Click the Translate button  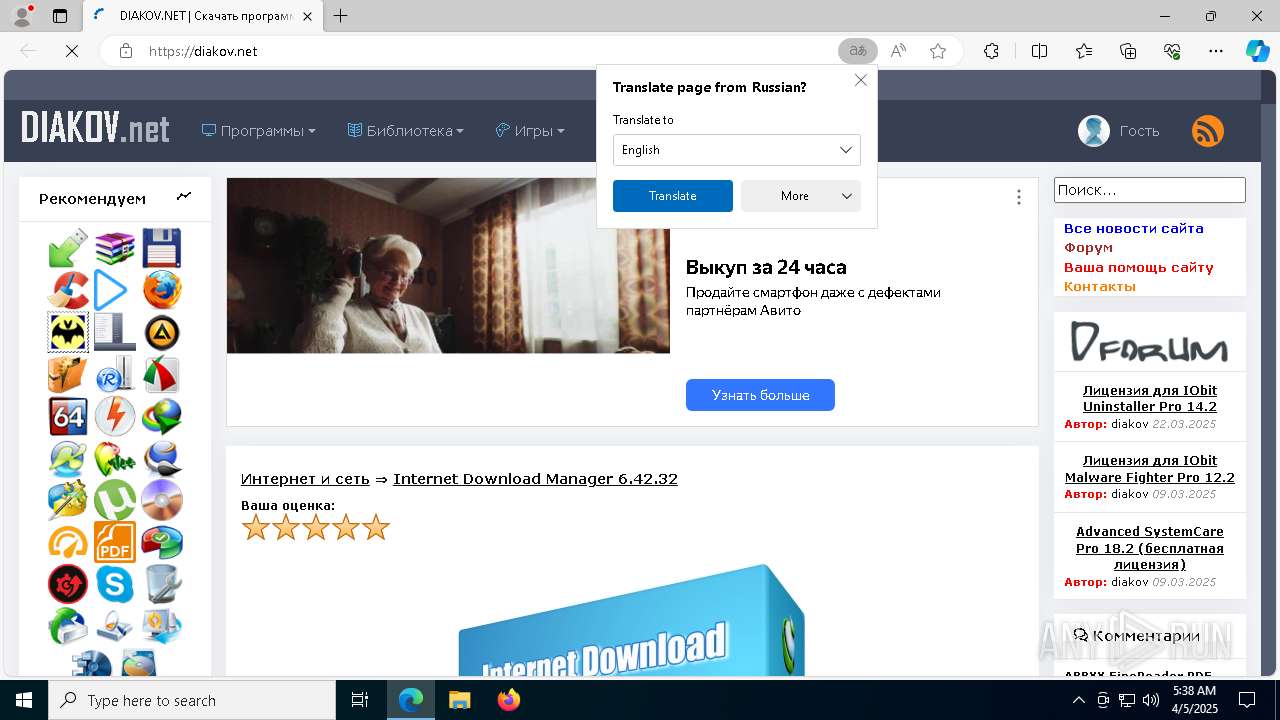point(672,196)
